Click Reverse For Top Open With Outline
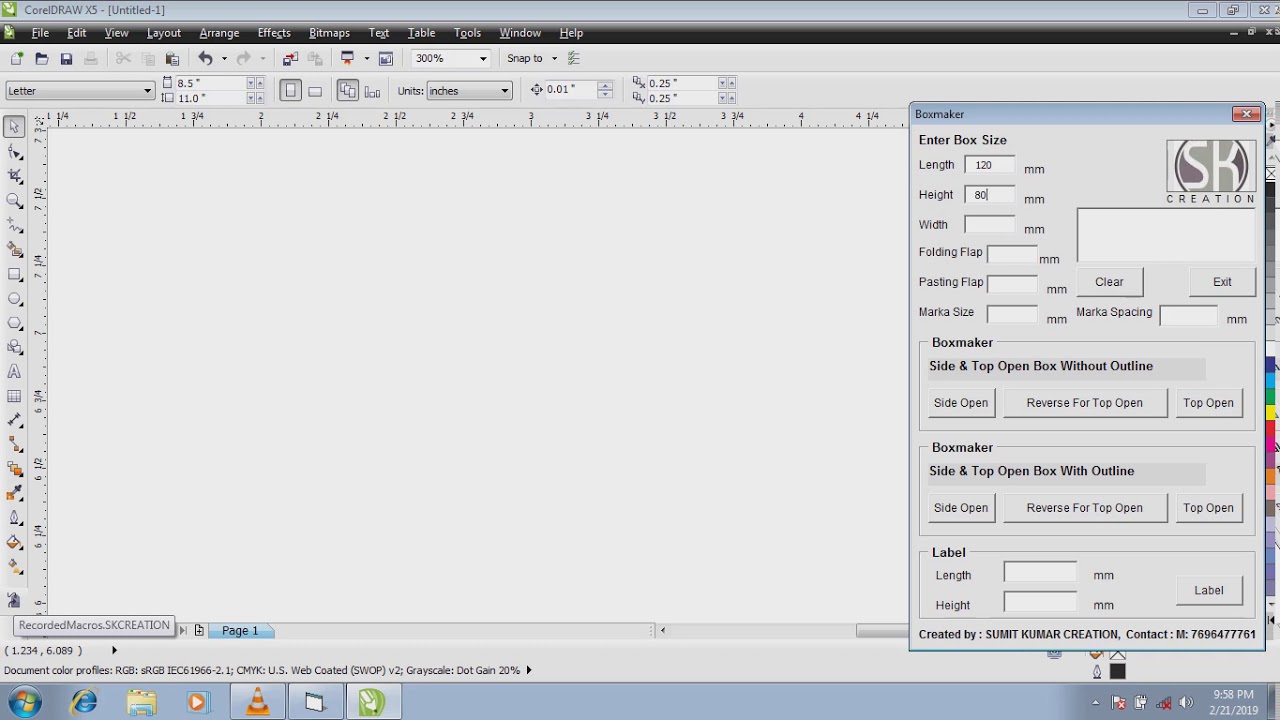Image resolution: width=1280 pixels, height=720 pixels. pos(1084,508)
